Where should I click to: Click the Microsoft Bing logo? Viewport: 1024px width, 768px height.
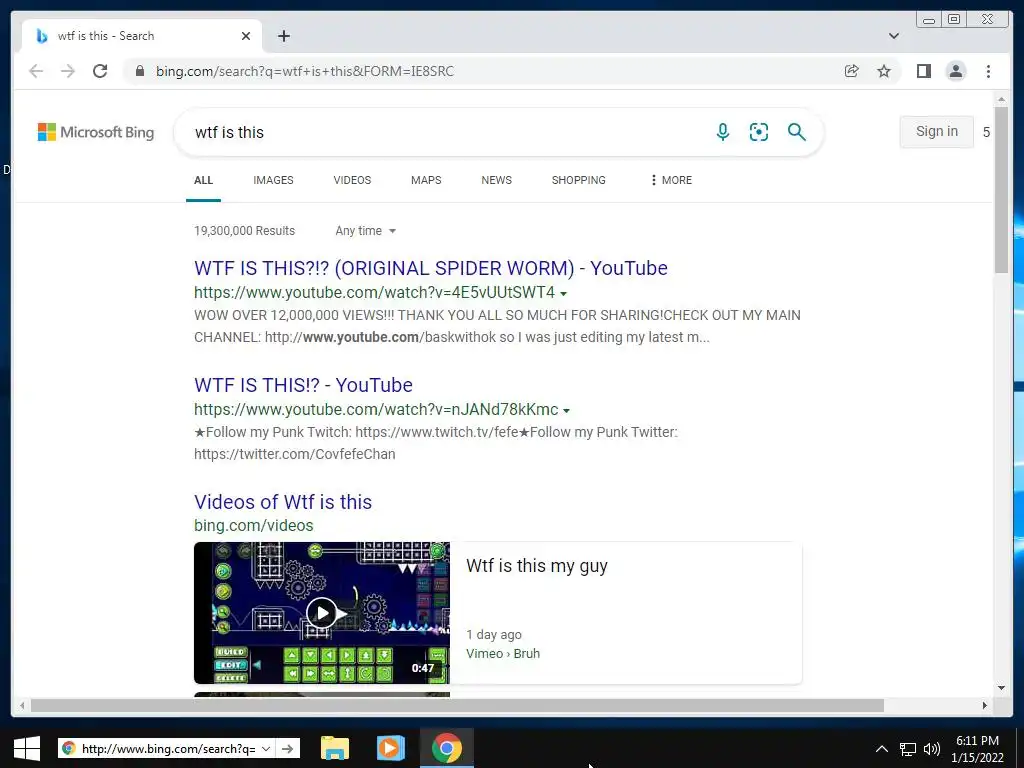coord(96,132)
